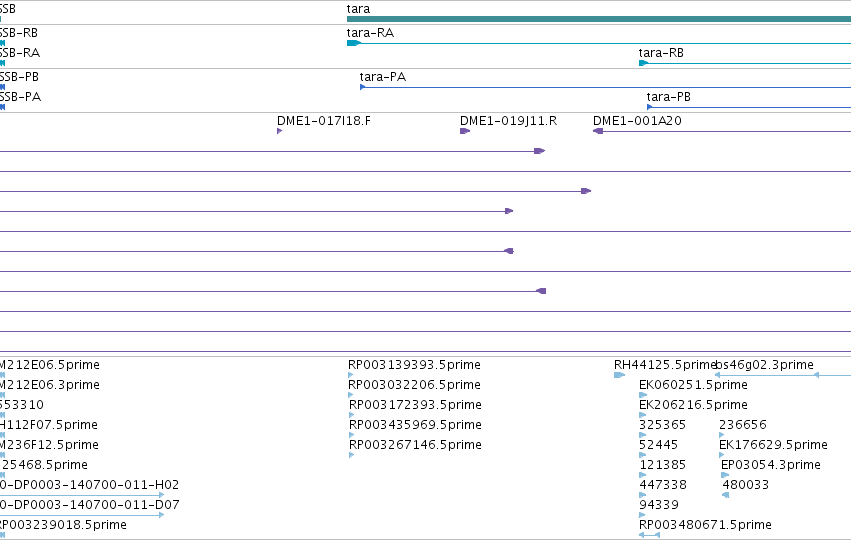Click the DME1-017I18.F feature label
Screen dimensions: 851x540
click(324, 120)
